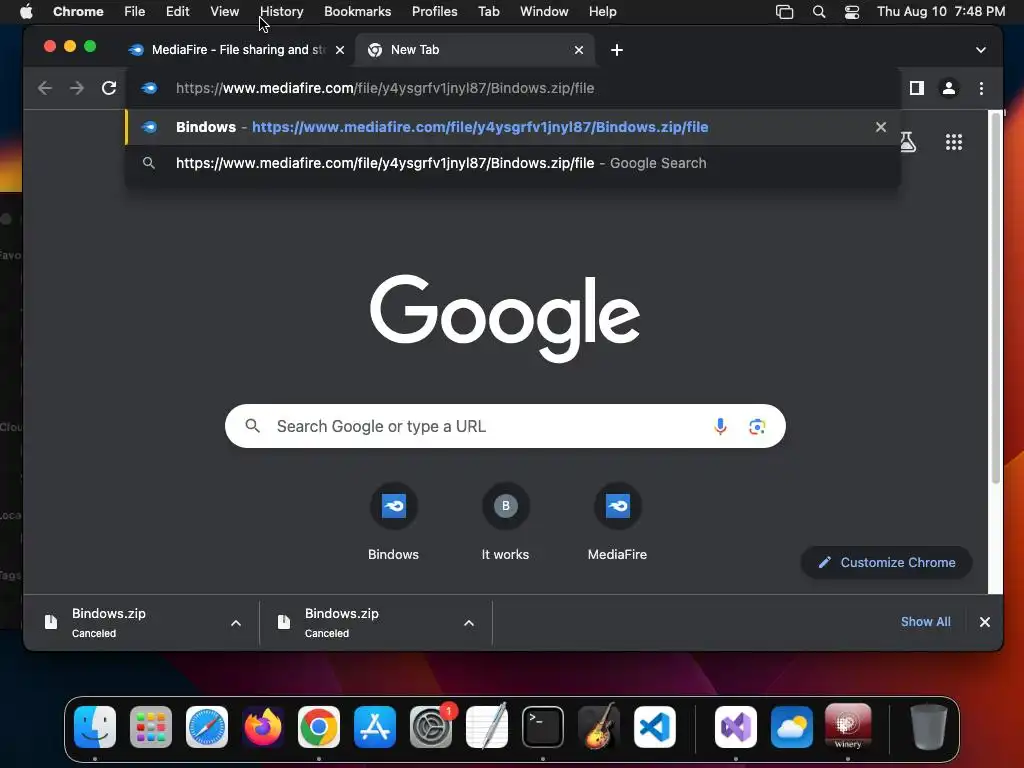1024x768 pixels.
Task: Open the Google apps grid icon
Action: click(953, 142)
